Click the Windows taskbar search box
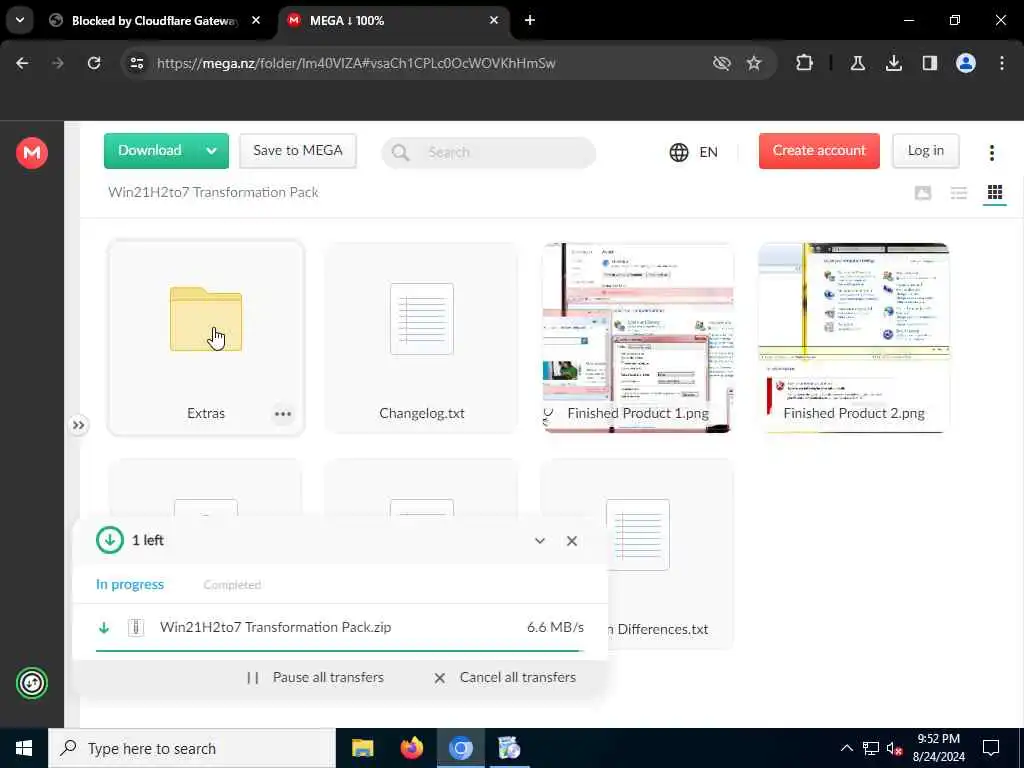Image resolution: width=1024 pixels, height=768 pixels. coord(192,748)
